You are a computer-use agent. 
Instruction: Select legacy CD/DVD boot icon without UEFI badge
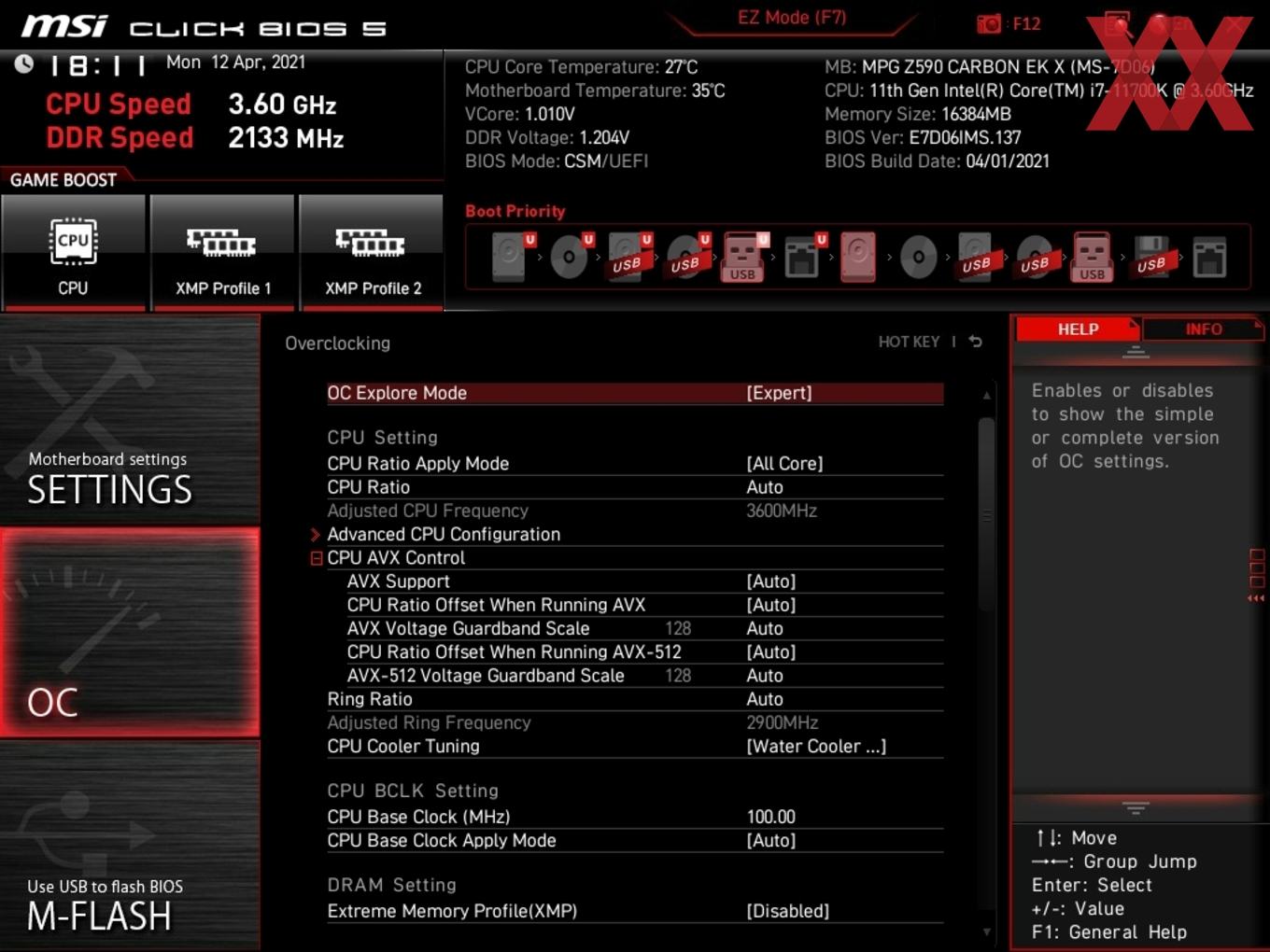click(x=918, y=257)
